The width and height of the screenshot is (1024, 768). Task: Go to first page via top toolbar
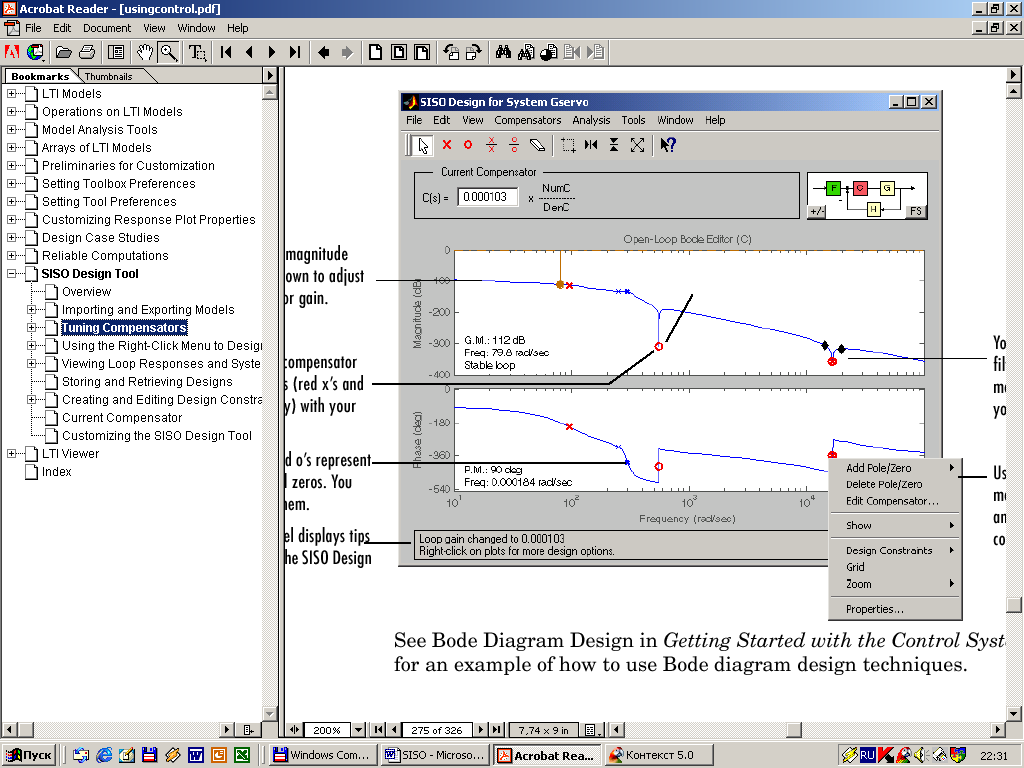point(226,52)
